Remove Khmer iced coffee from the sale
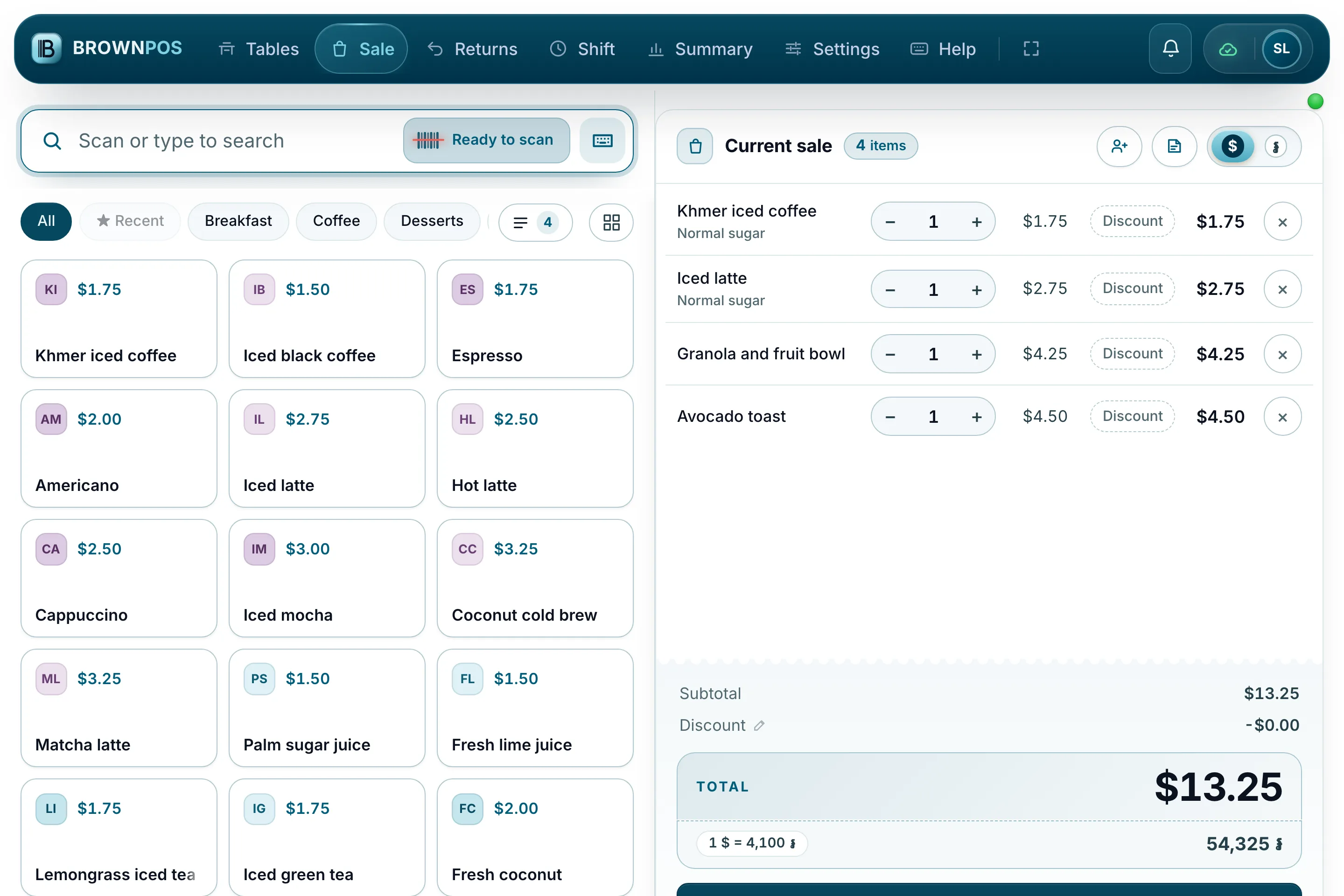The height and width of the screenshot is (896, 1344). click(x=1282, y=222)
